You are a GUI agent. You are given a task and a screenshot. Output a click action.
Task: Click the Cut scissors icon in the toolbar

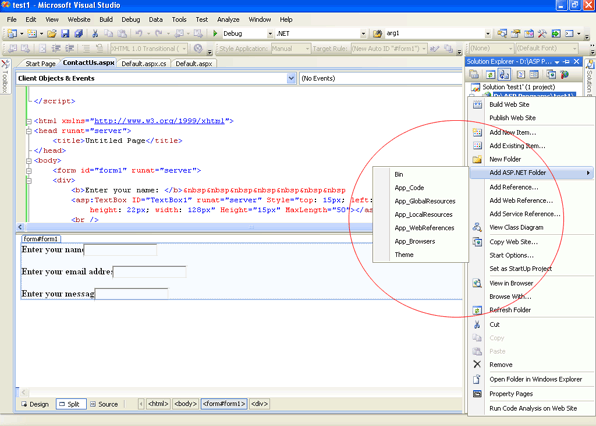95,34
